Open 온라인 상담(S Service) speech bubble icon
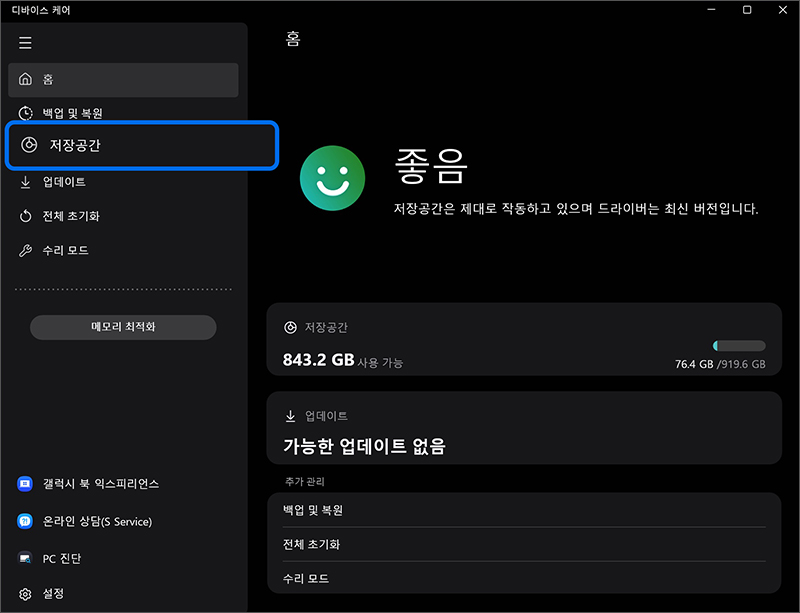The height and width of the screenshot is (613, 800). coord(25,521)
